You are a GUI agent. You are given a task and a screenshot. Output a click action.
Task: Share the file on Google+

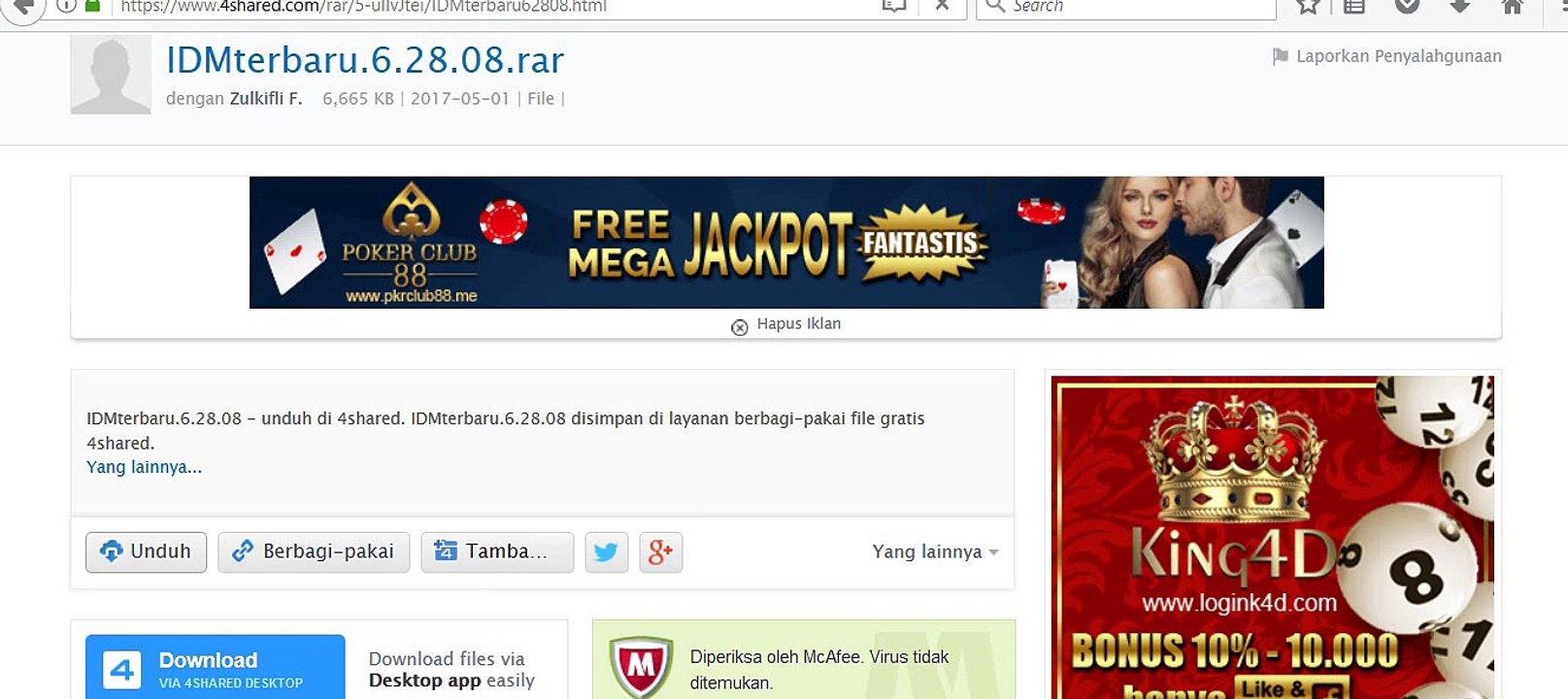click(x=660, y=552)
